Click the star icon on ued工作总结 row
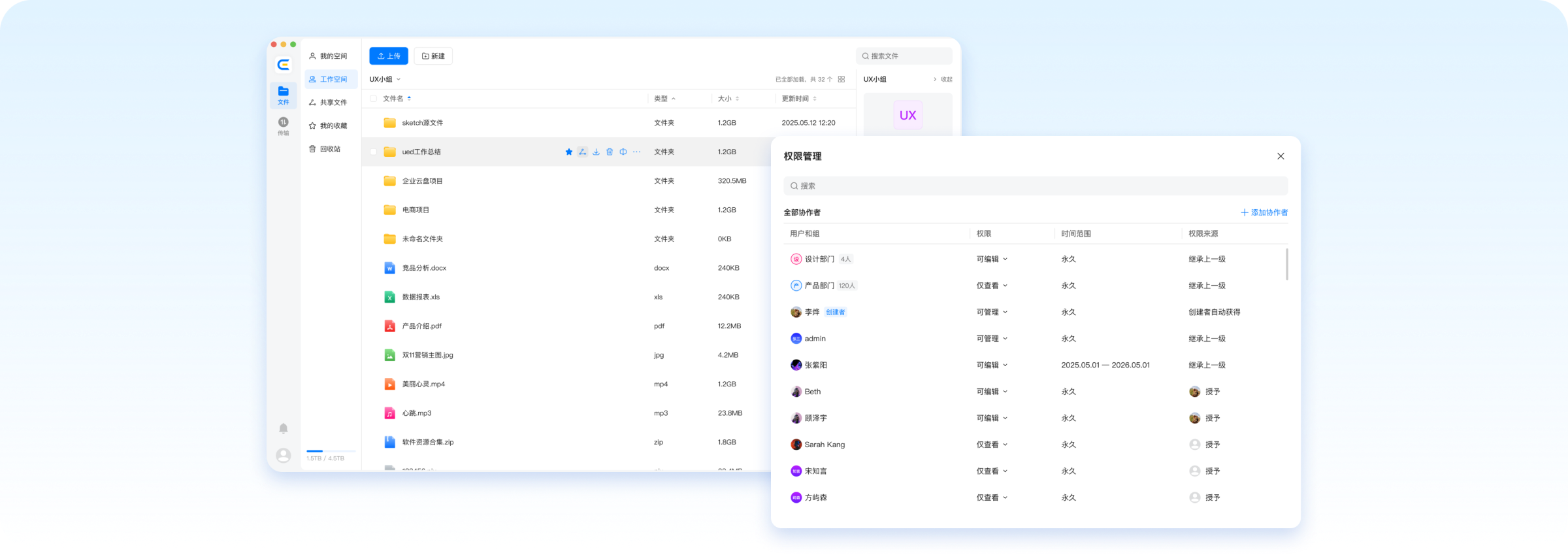1568x557 pixels. point(568,152)
